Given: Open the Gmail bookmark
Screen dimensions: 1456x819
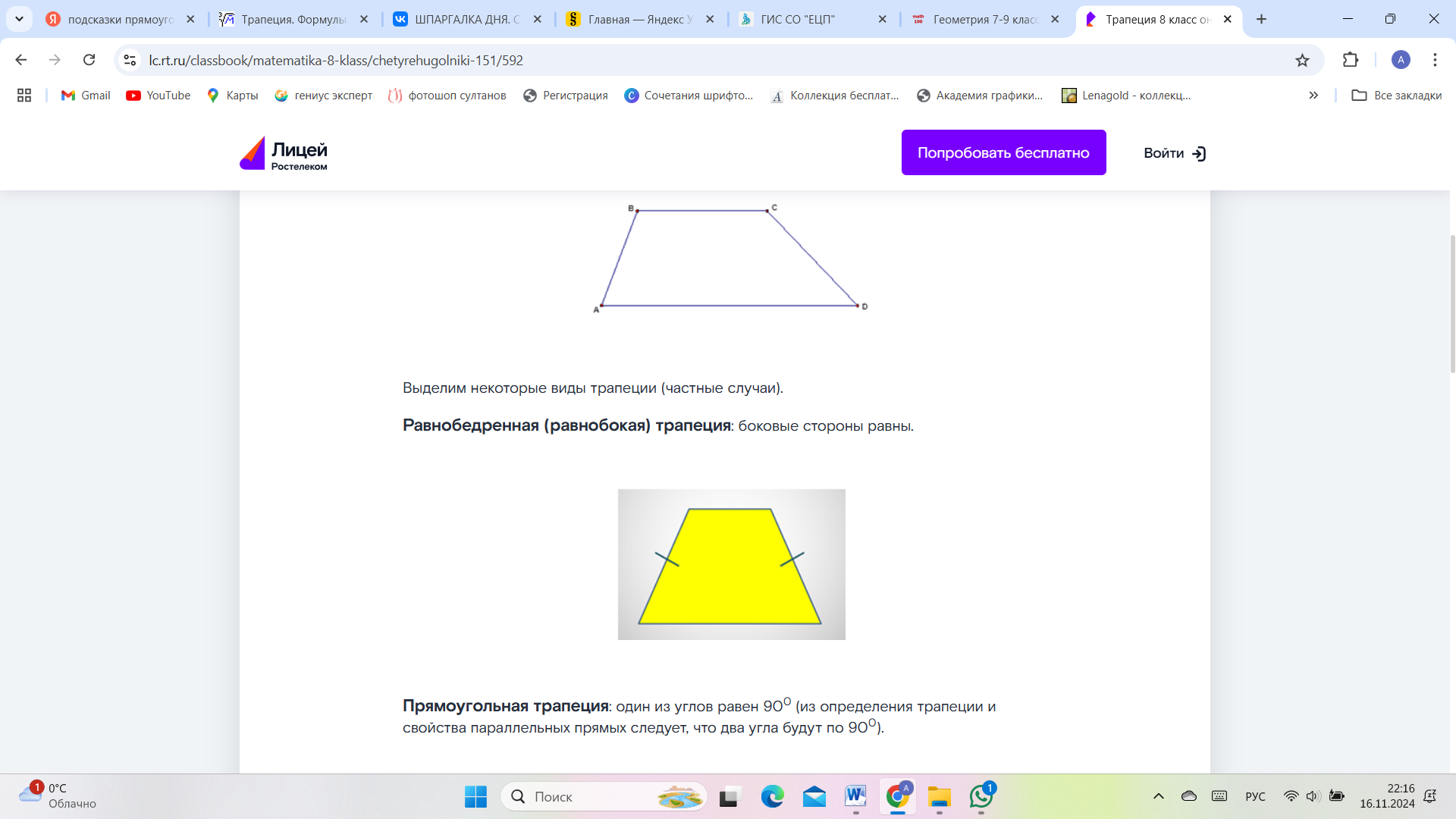Looking at the screenshot, I should (86, 96).
